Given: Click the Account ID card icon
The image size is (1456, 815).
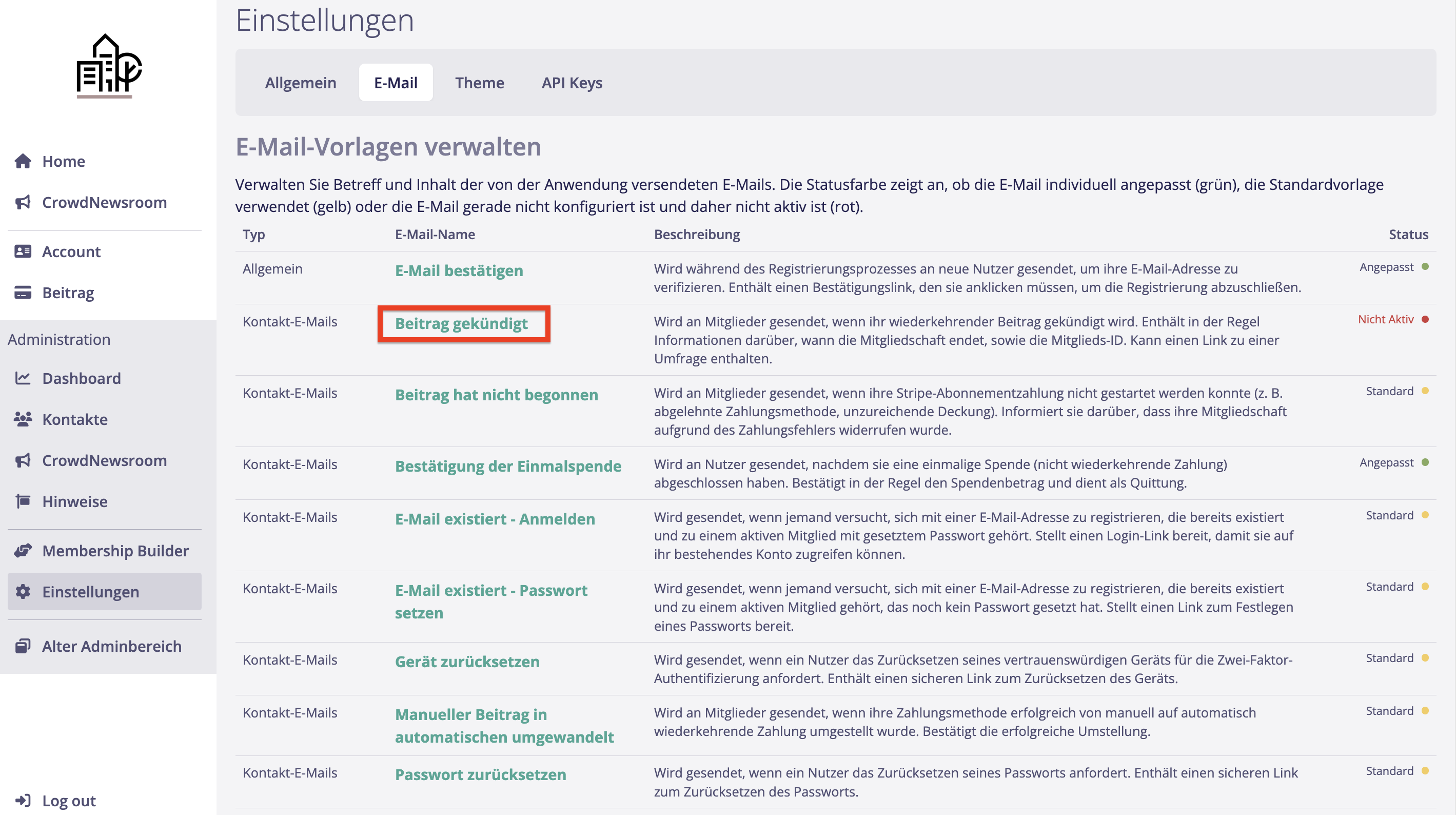Looking at the screenshot, I should click(x=23, y=251).
